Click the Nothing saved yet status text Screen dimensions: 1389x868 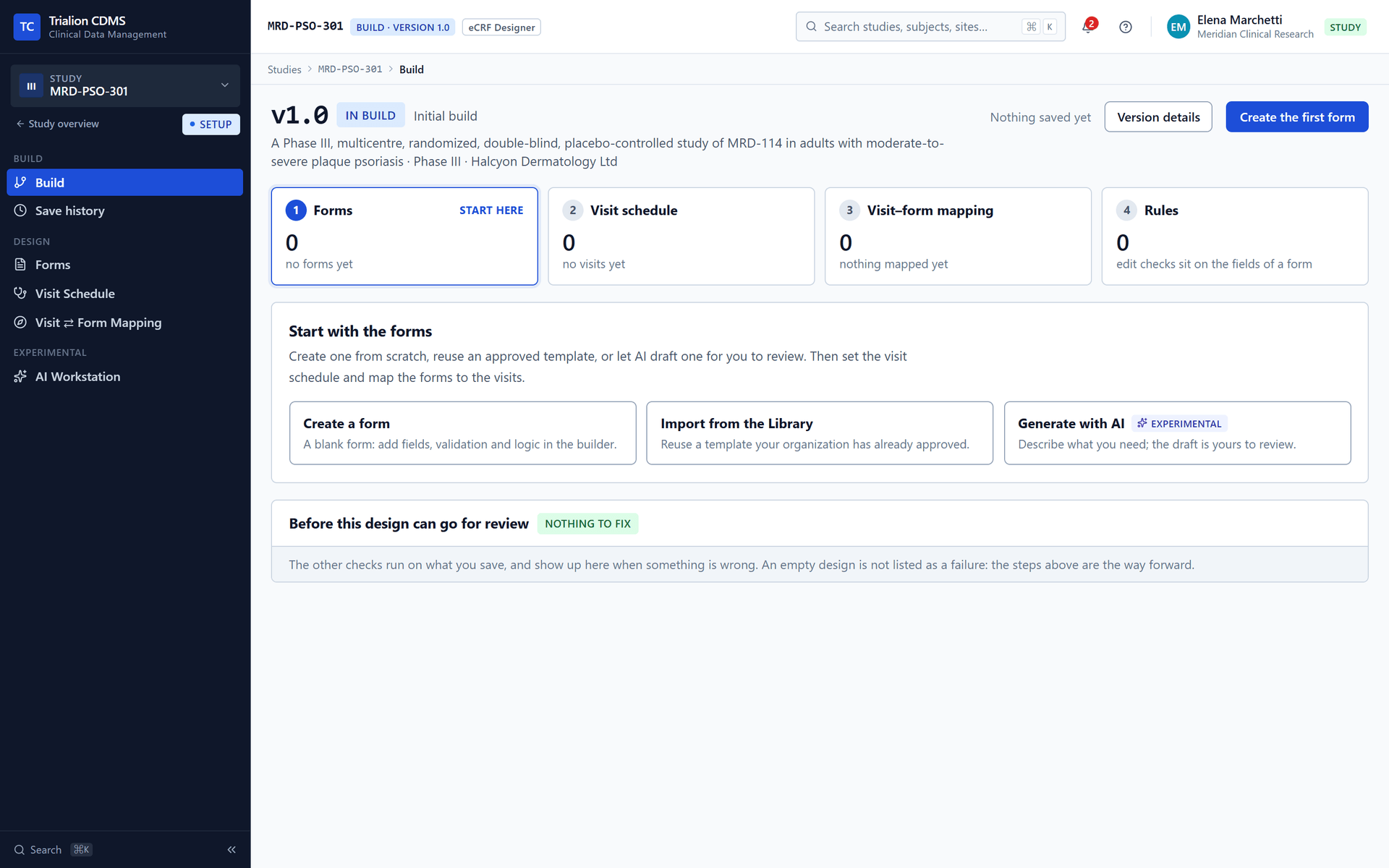tap(1040, 117)
